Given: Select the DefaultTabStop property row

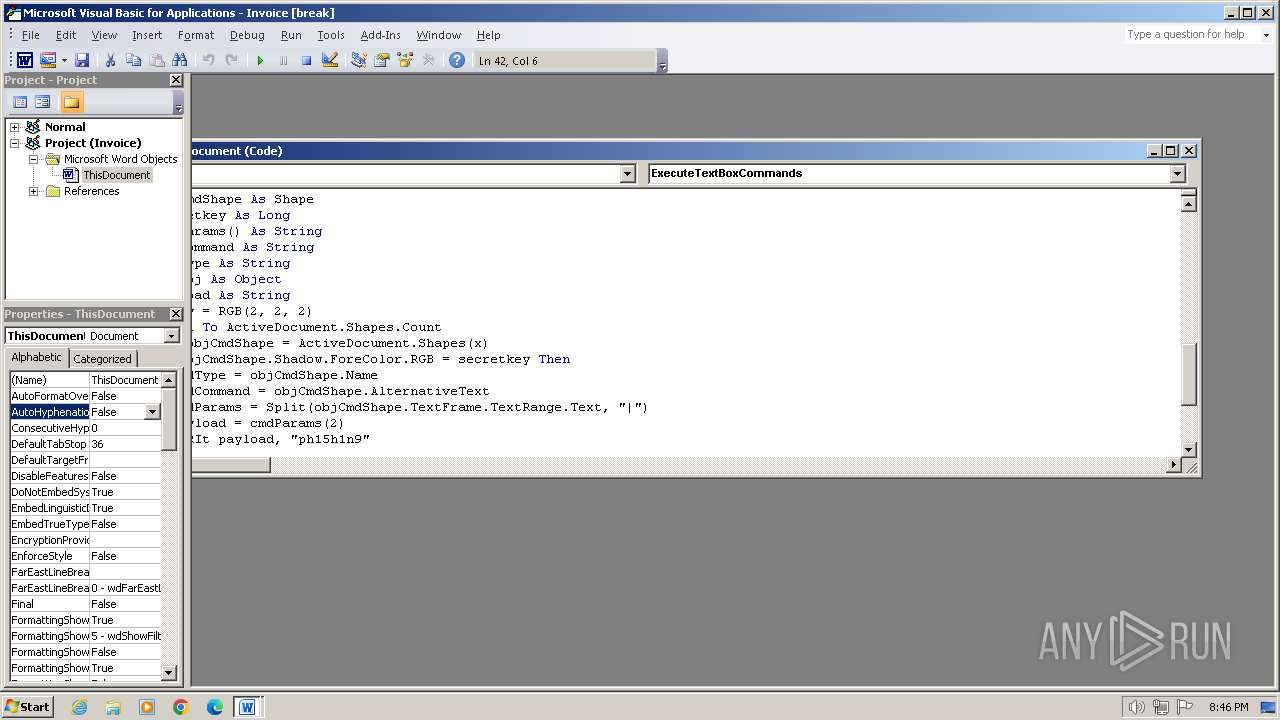Looking at the screenshot, I should point(85,444).
